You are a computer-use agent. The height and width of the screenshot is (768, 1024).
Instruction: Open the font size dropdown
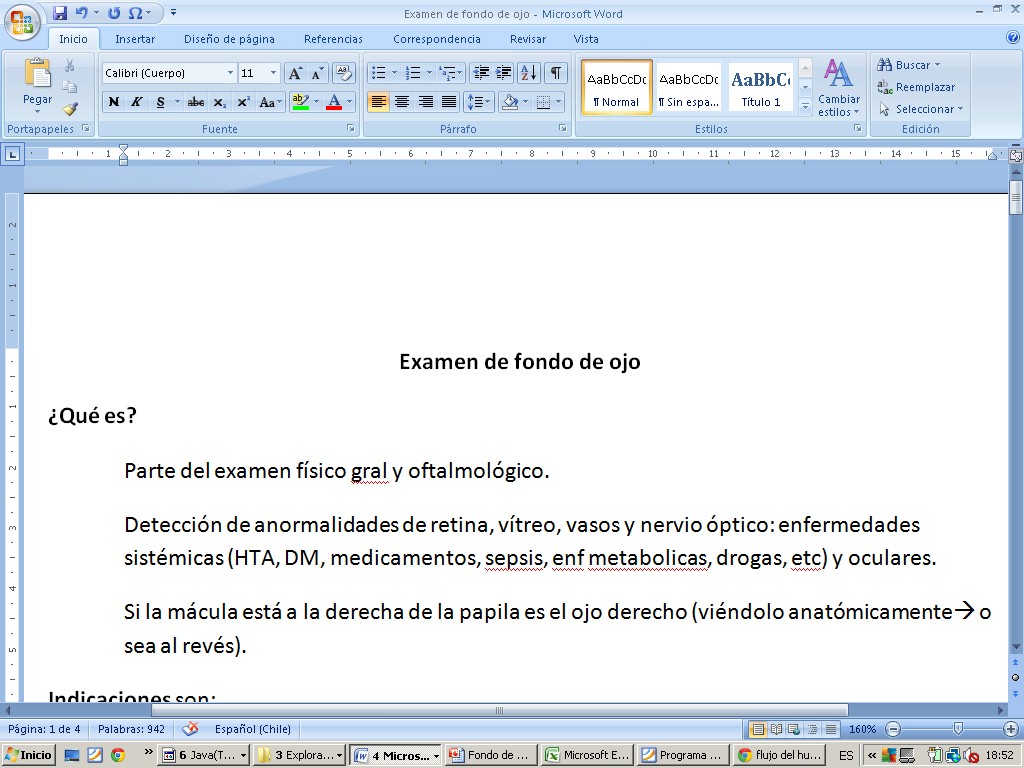(x=274, y=73)
